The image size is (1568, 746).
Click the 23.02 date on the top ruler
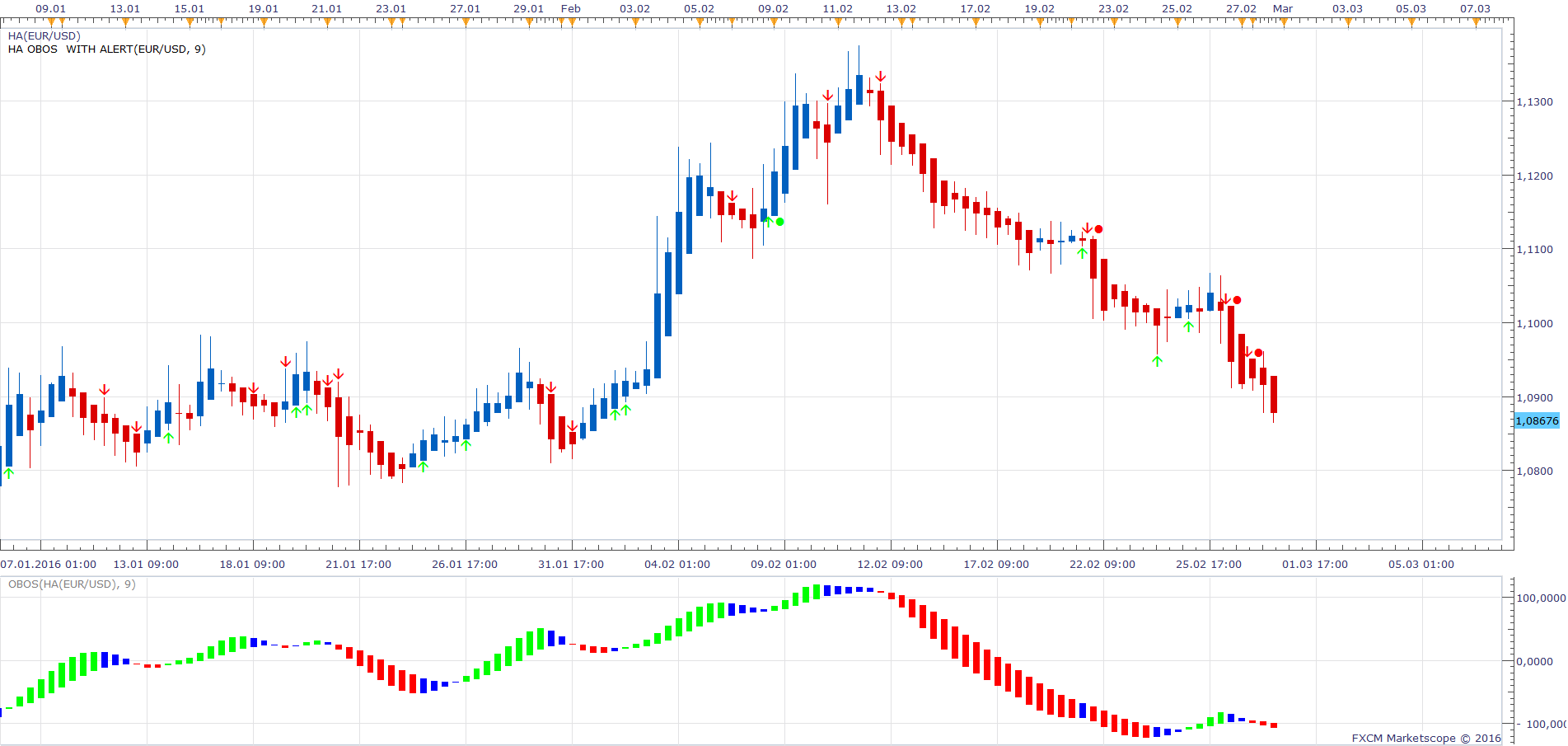1114,8
